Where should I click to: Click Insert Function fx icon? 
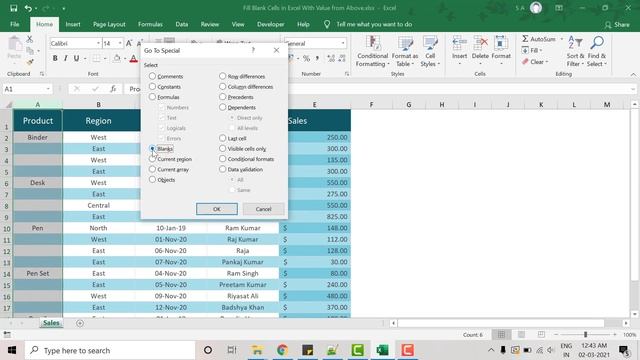click(x=113, y=89)
